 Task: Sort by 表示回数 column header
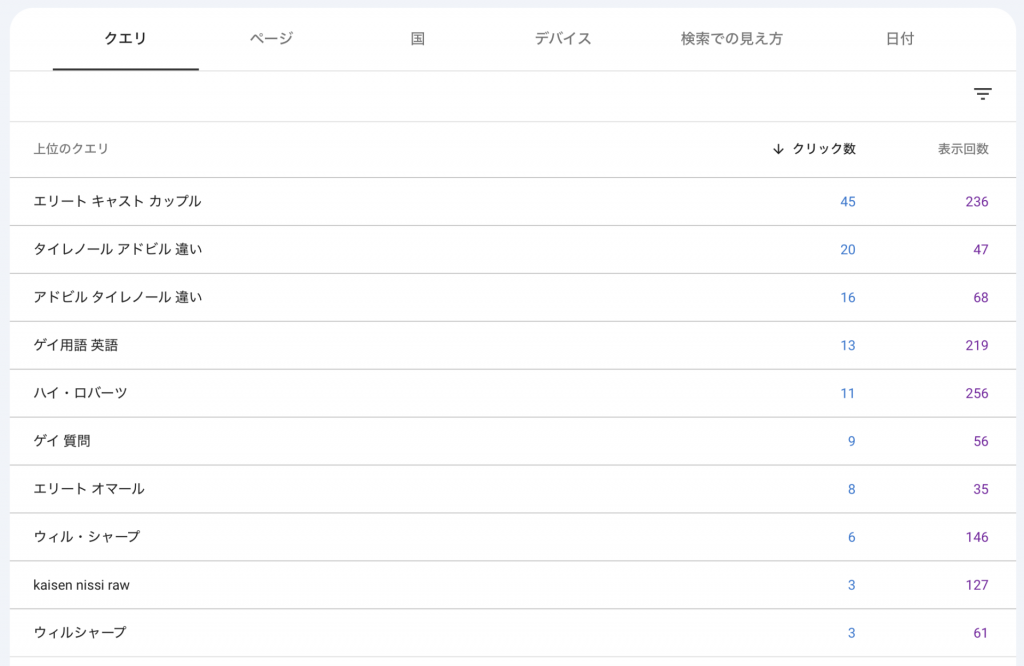(962, 149)
